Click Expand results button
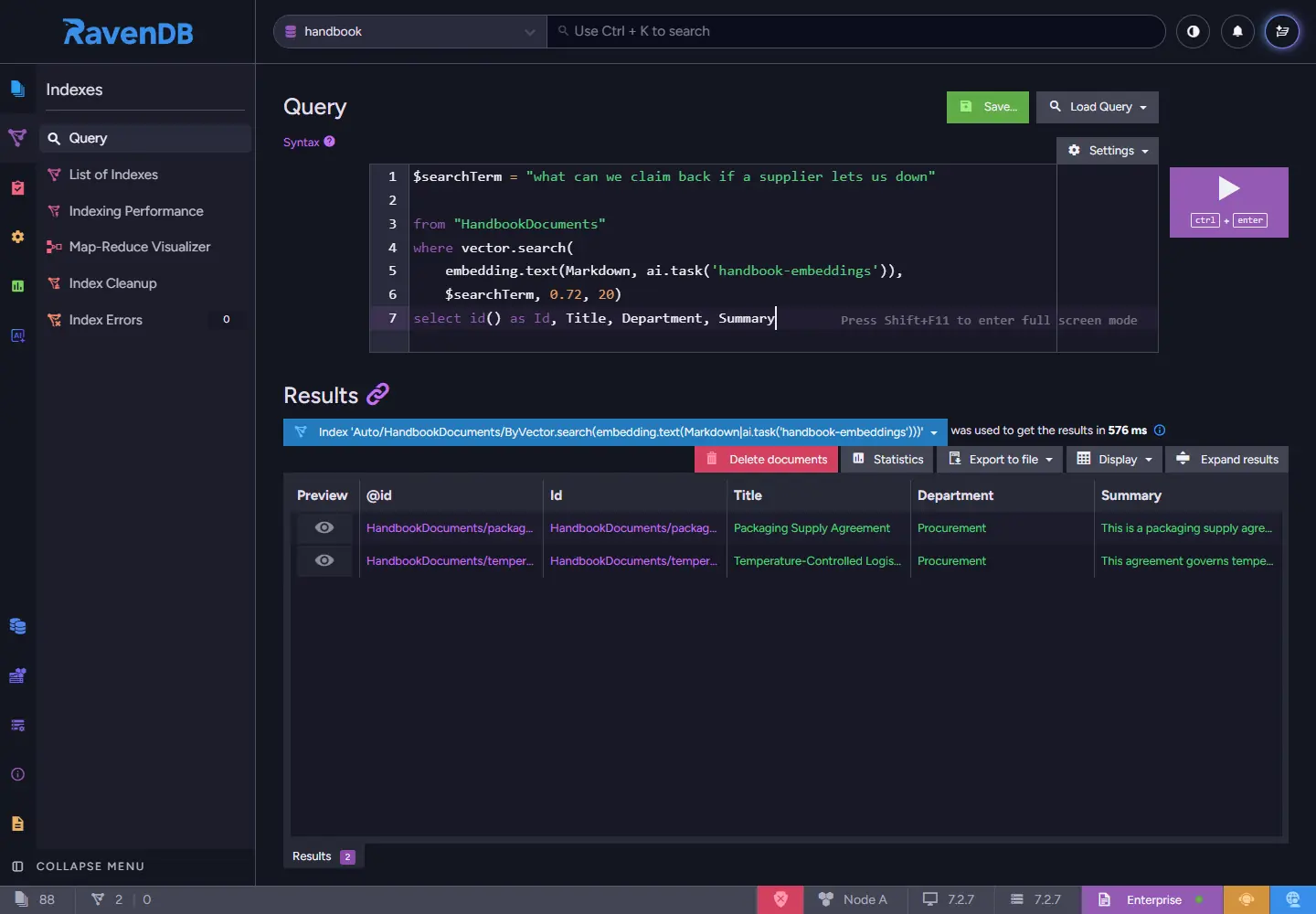This screenshot has height=914, width=1316. [x=1226, y=459]
